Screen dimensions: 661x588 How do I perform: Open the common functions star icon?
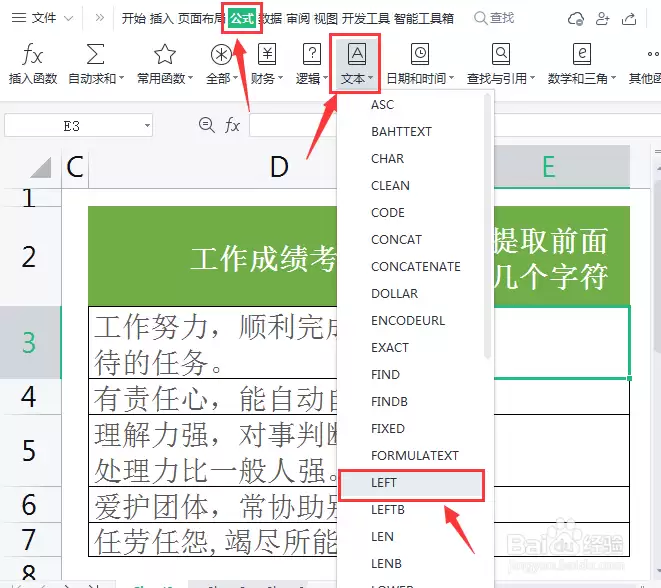164,54
